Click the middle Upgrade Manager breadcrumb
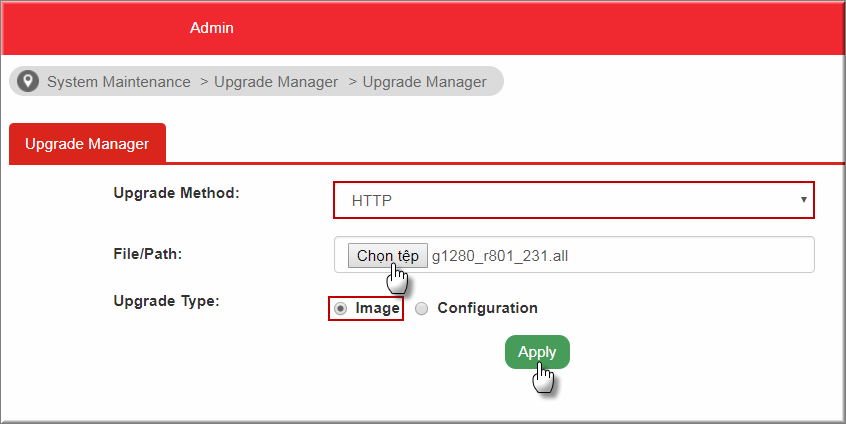This screenshot has width=846, height=424. 276,82
